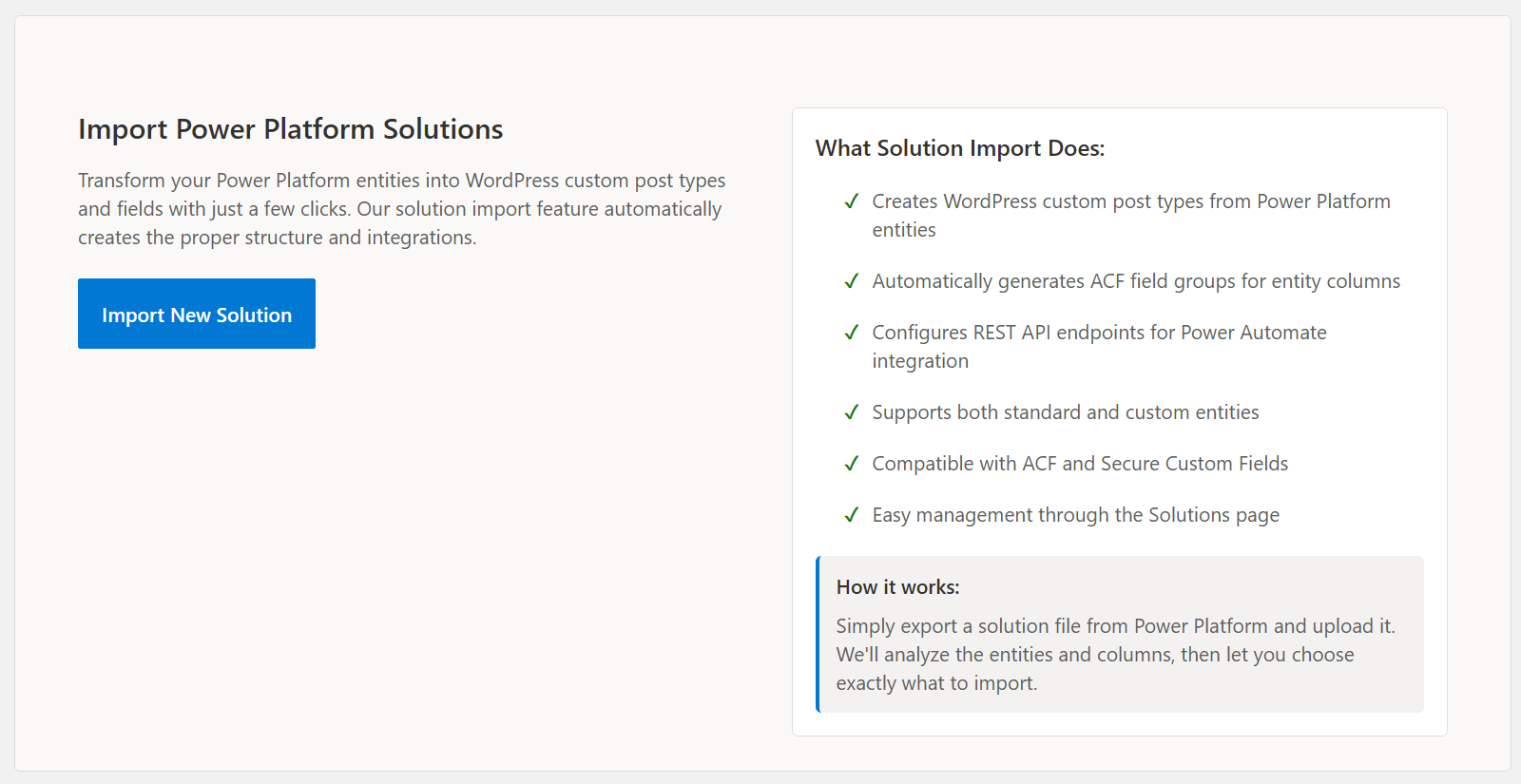
Task: Click the 'What Solution Import Does:' heading
Action: pos(959,148)
